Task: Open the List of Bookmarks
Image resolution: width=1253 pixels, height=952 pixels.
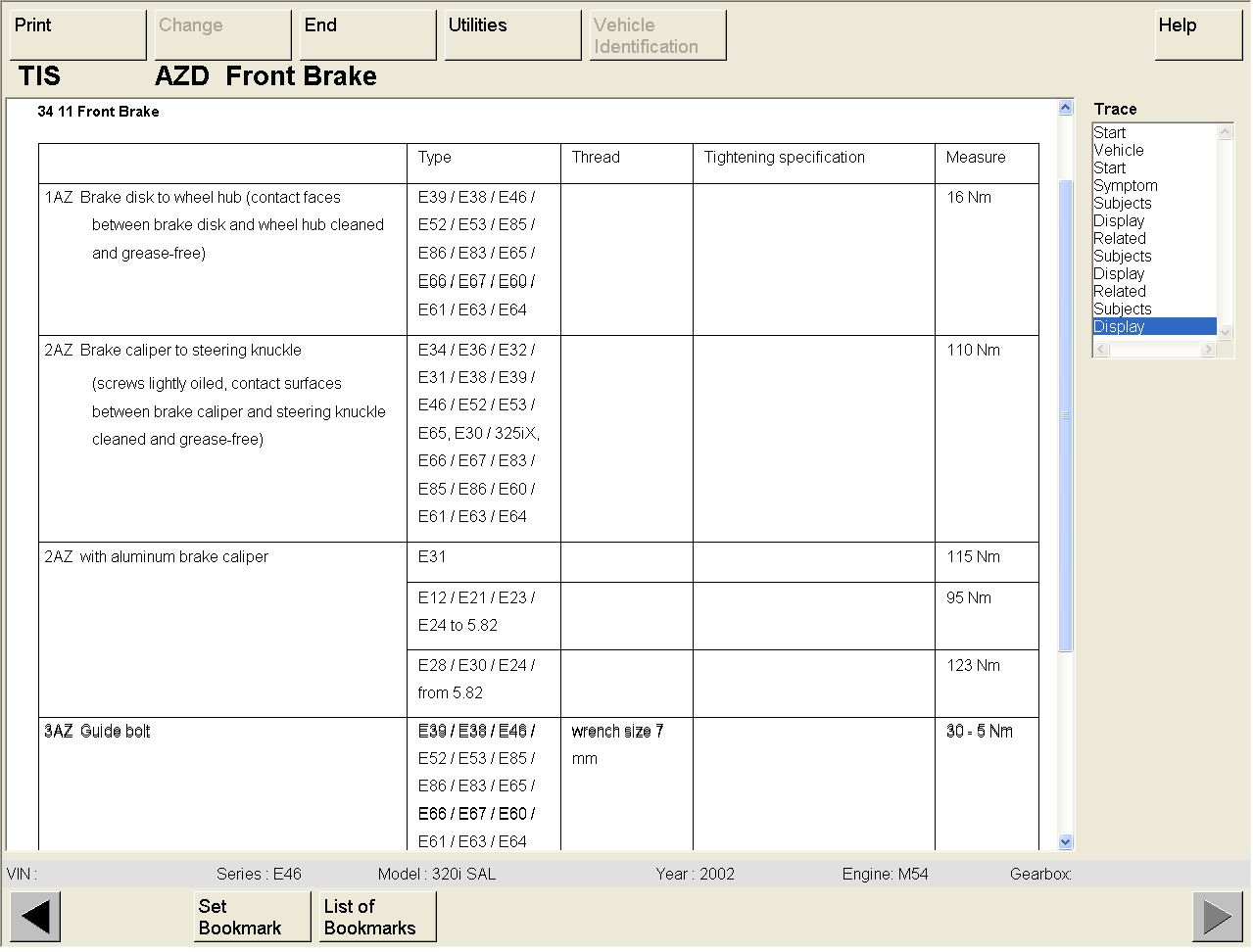Action: [378, 918]
